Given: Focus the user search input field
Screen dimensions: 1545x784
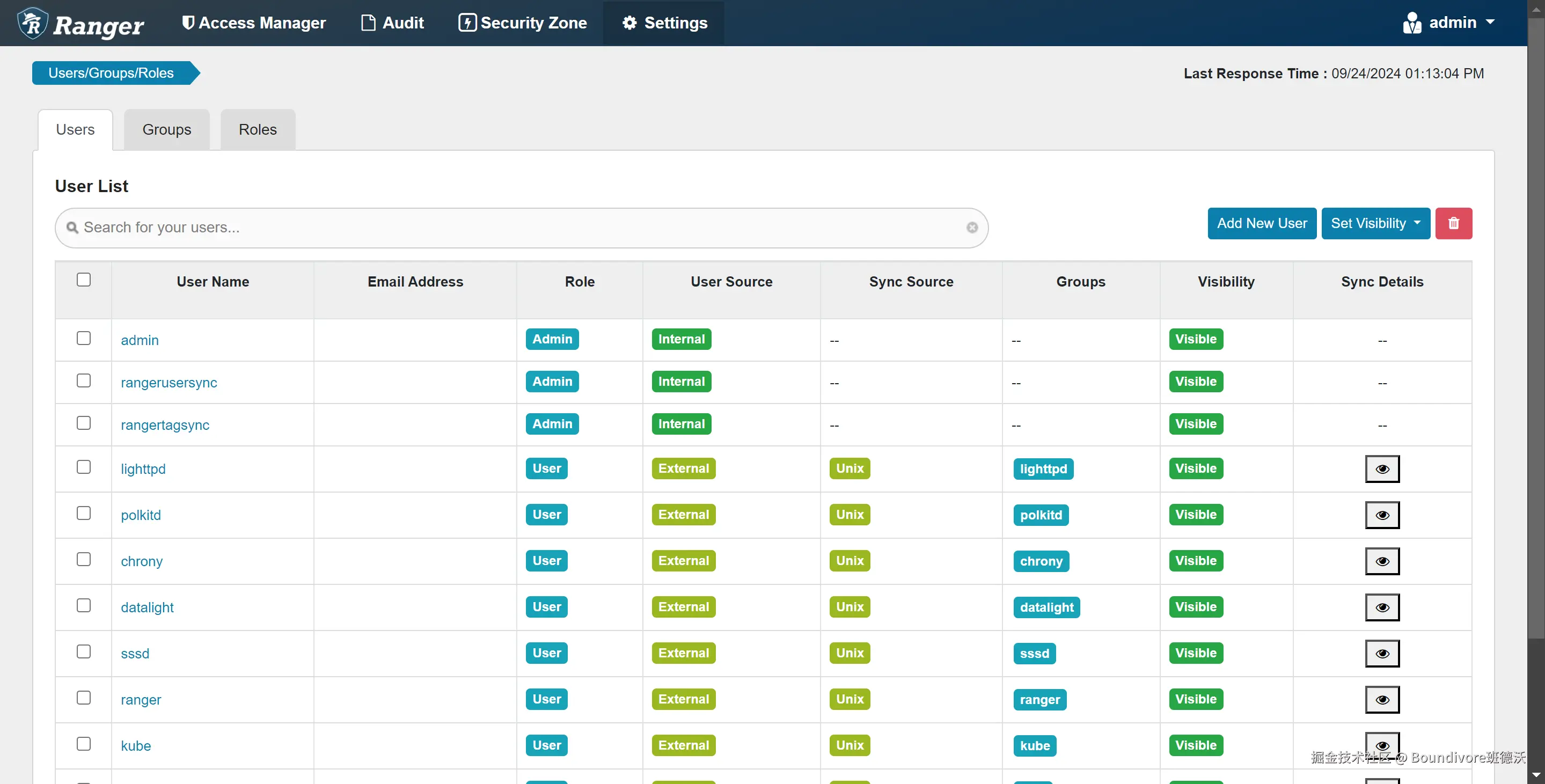Looking at the screenshot, I should click(516, 228).
